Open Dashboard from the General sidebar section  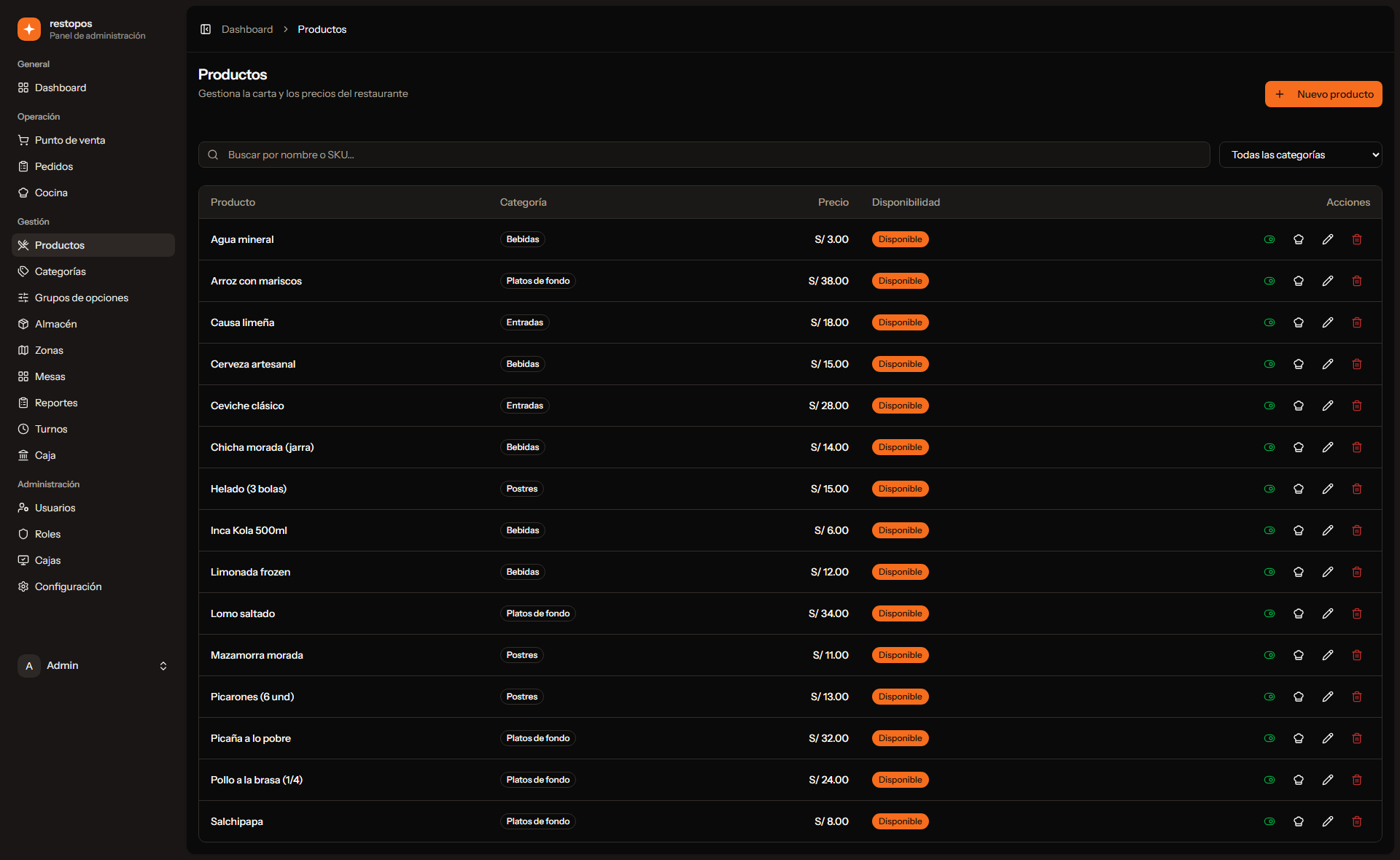pyautogui.click(x=93, y=88)
